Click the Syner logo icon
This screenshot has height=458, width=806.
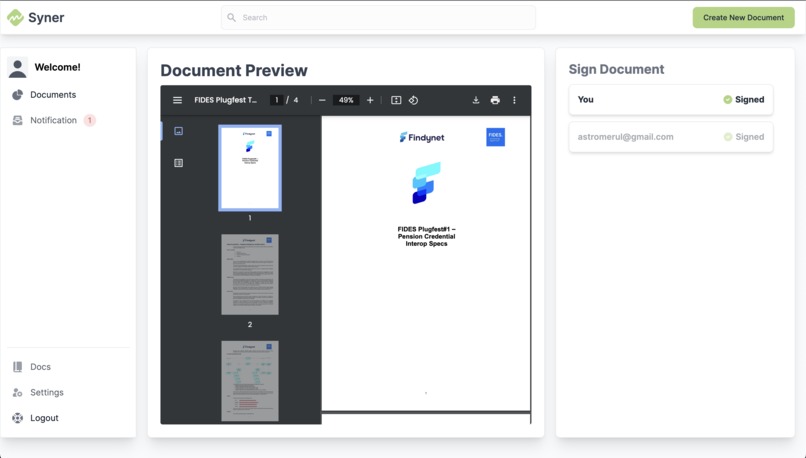(15, 17)
